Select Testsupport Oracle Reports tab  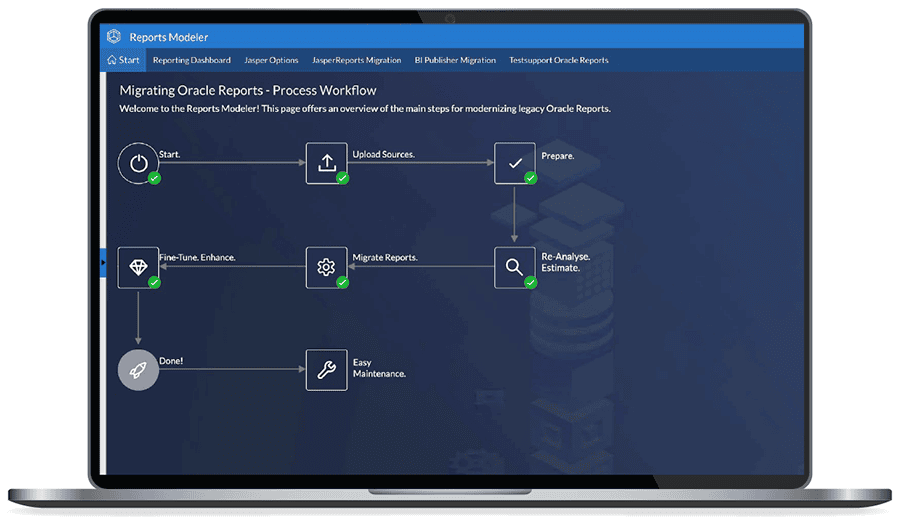click(x=559, y=60)
